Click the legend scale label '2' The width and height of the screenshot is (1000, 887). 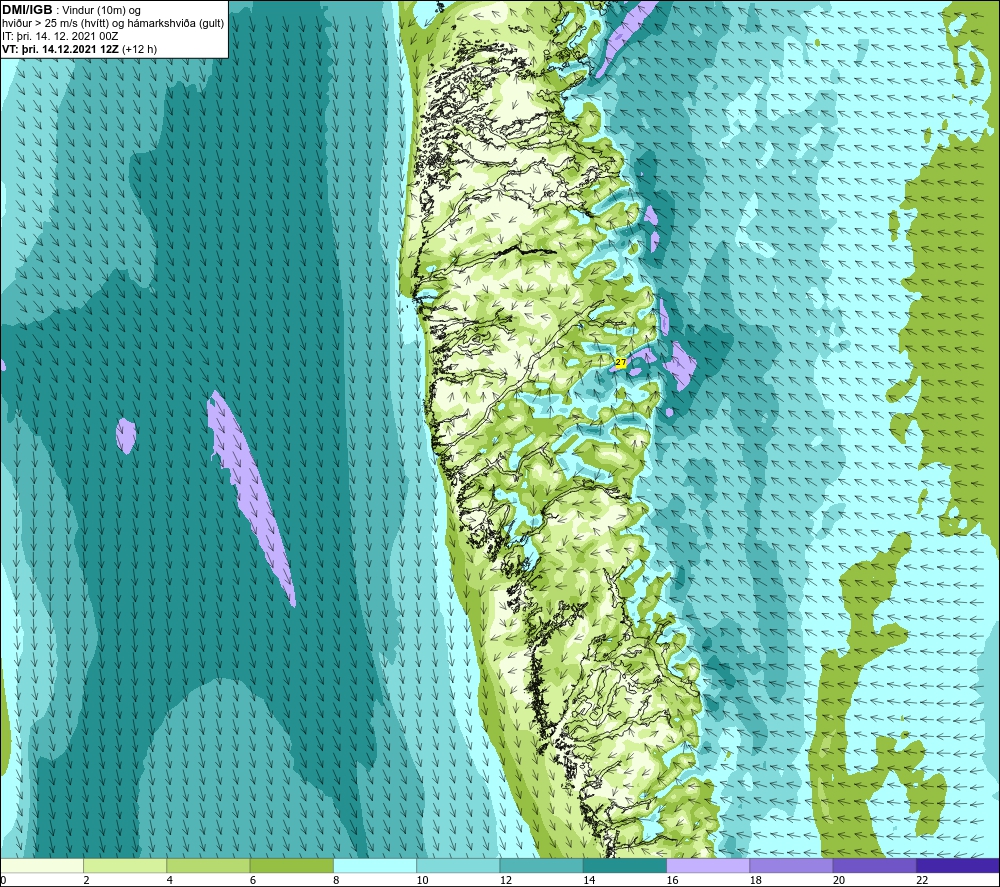coord(86,880)
